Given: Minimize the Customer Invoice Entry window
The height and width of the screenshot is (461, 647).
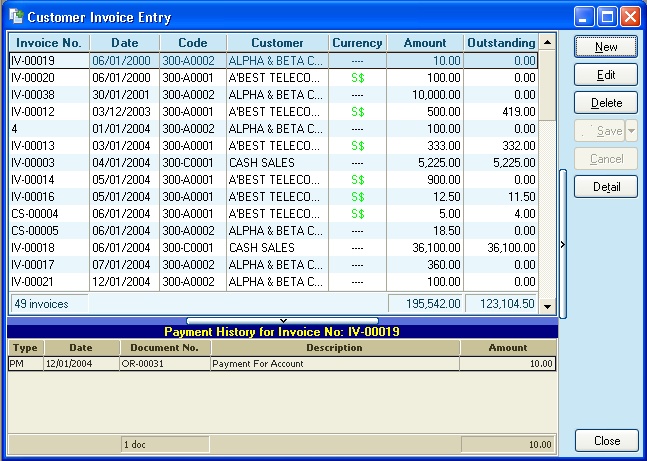Looking at the screenshot, I should coord(583,17).
